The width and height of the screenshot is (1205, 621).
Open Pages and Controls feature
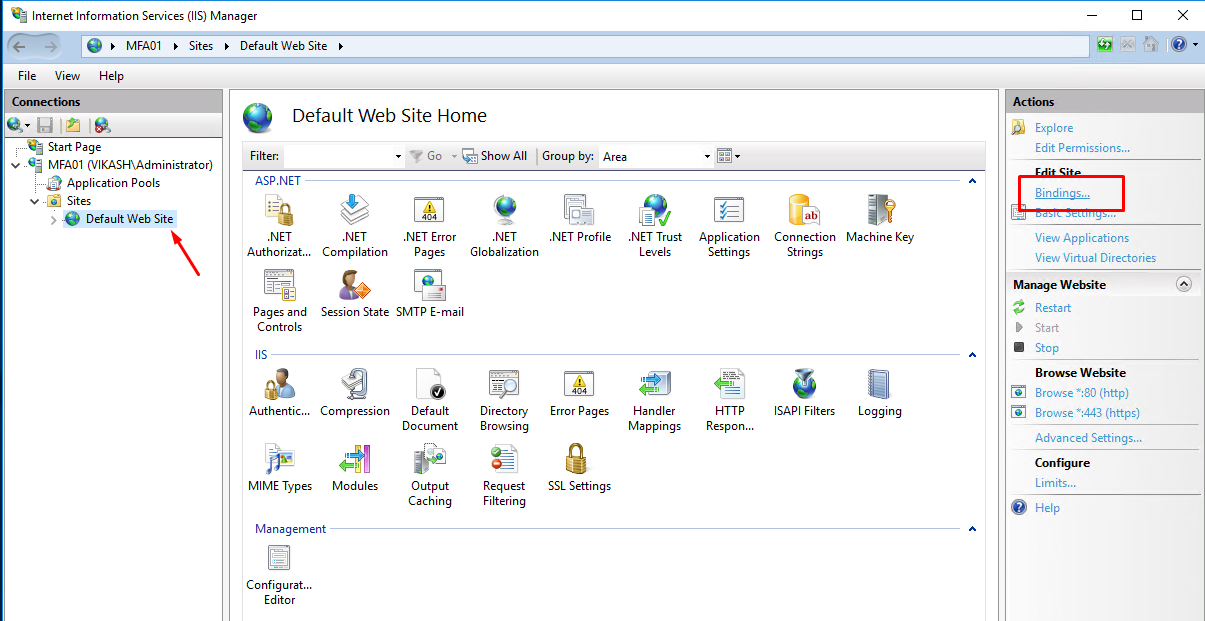coord(279,300)
